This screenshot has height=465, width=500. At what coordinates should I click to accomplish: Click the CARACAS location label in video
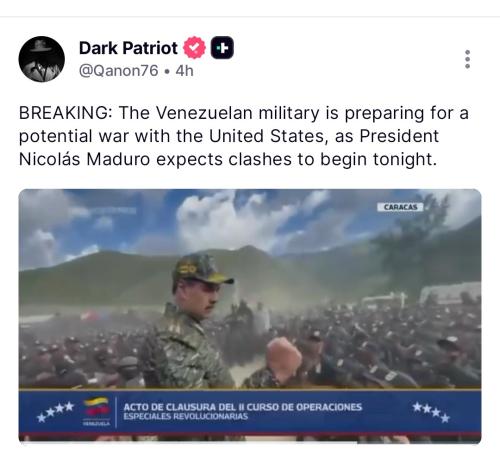coord(400,207)
